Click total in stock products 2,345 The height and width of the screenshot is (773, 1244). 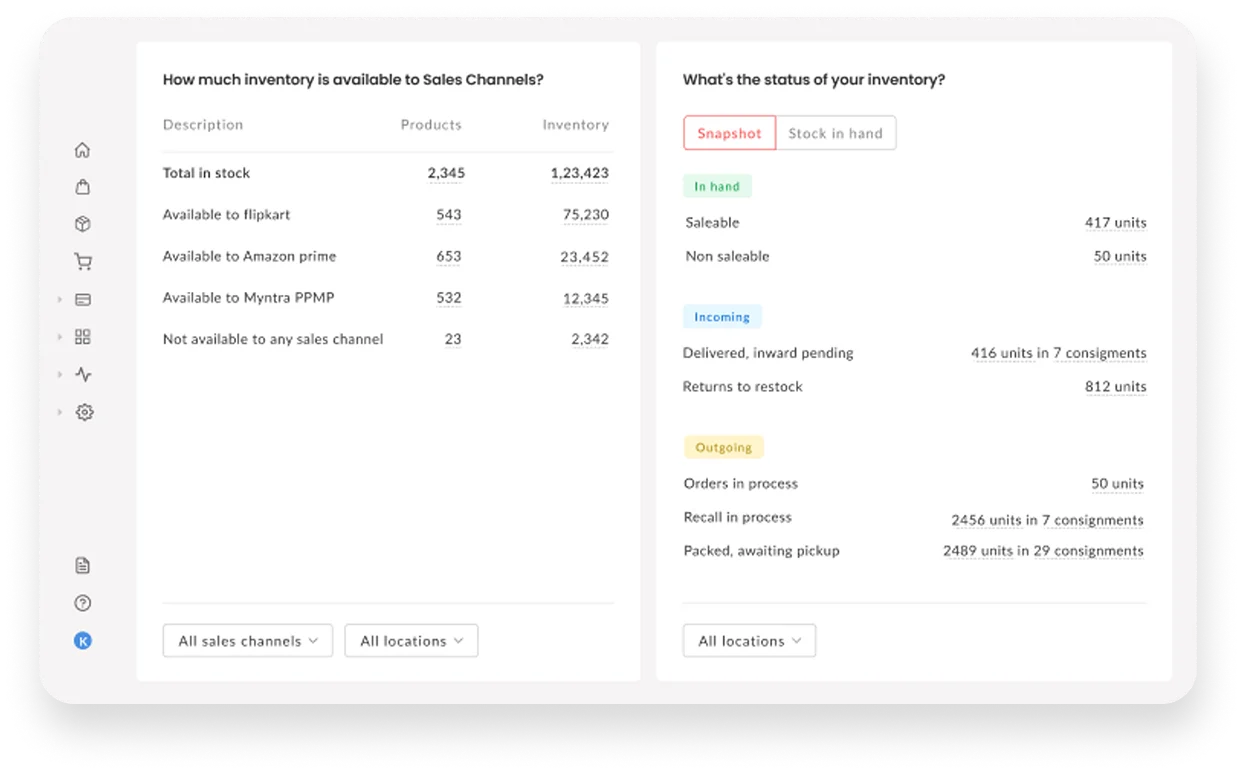(446, 173)
